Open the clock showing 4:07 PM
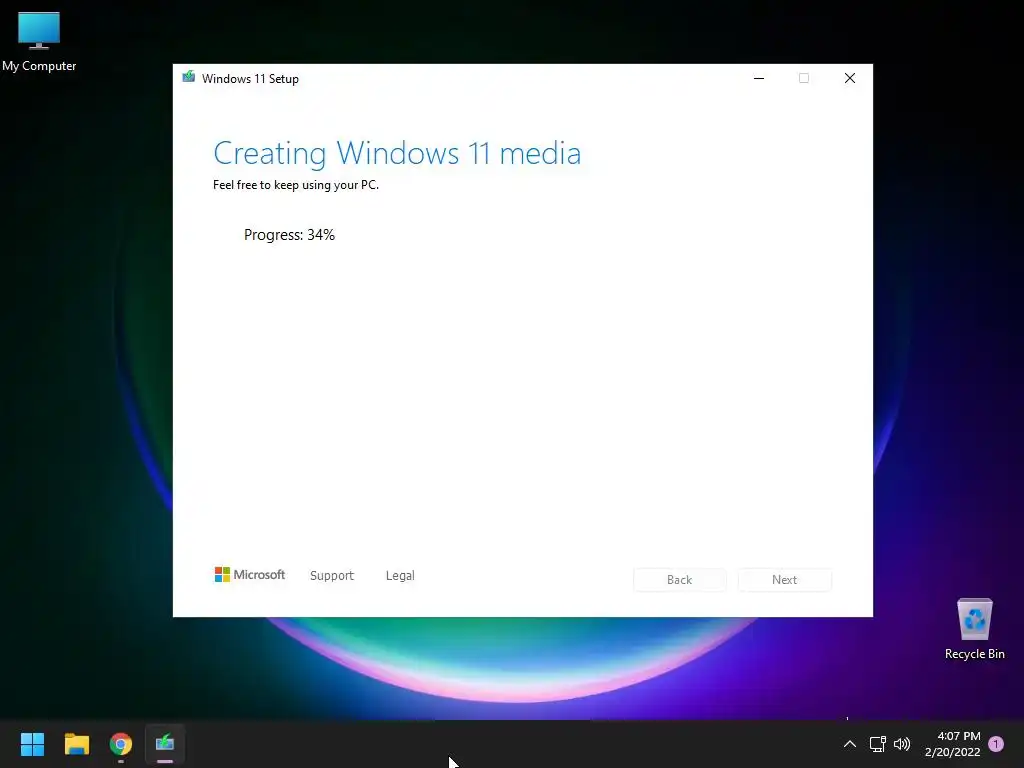This screenshot has width=1024, height=768. (952, 744)
